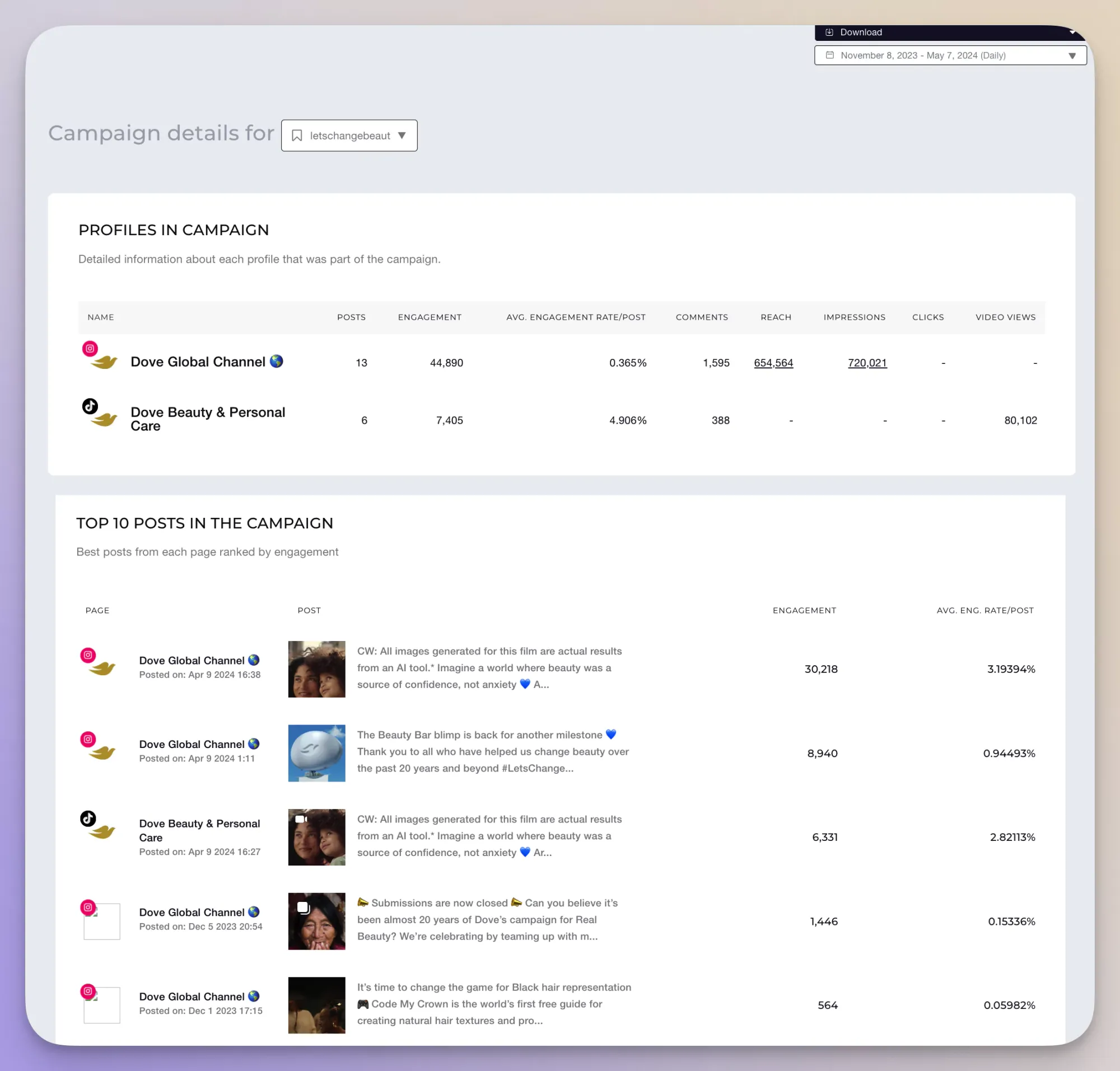Click broken avatar image in Dec 5 post row

pos(102,922)
